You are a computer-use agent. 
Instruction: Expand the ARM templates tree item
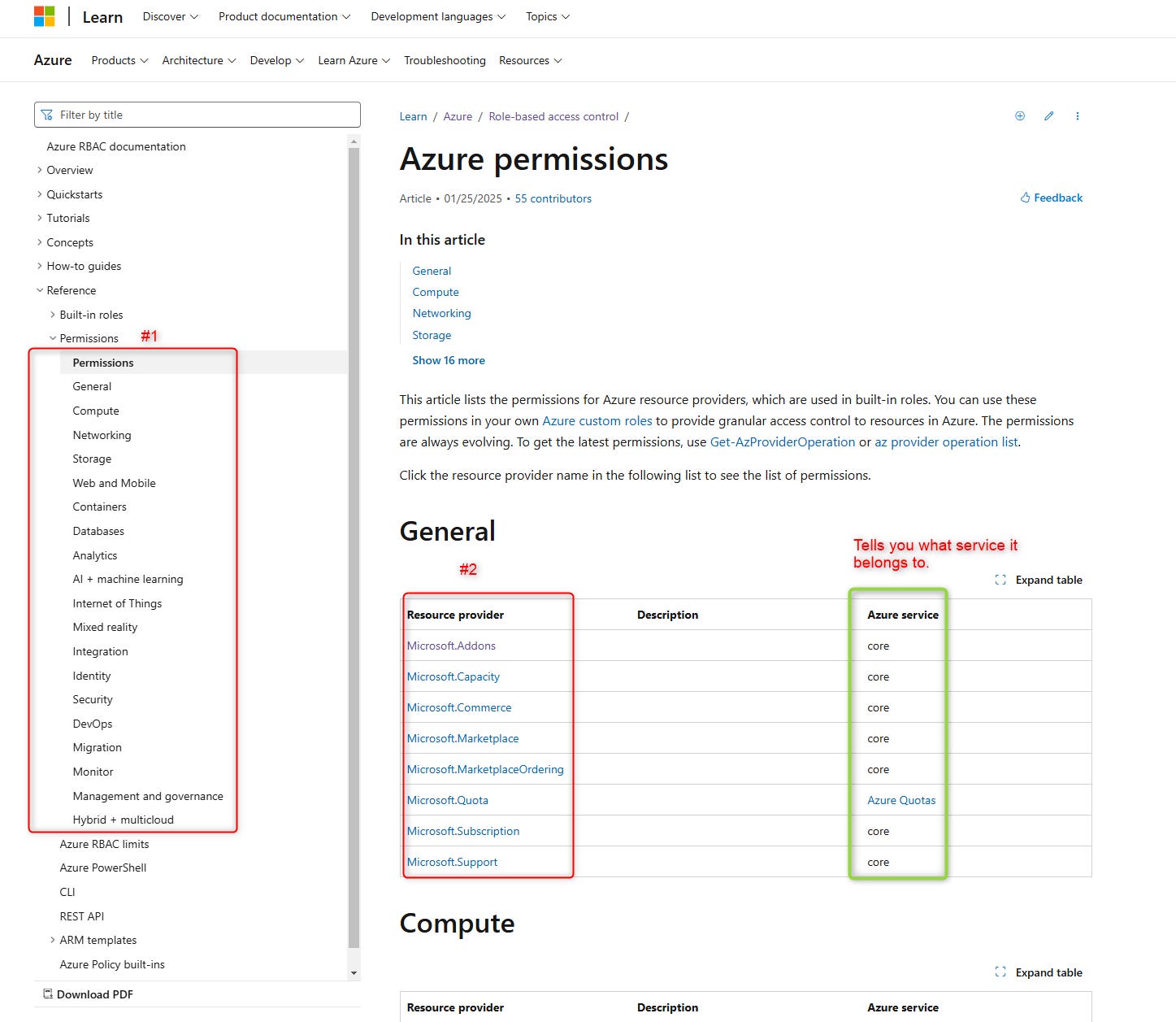click(52, 940)
